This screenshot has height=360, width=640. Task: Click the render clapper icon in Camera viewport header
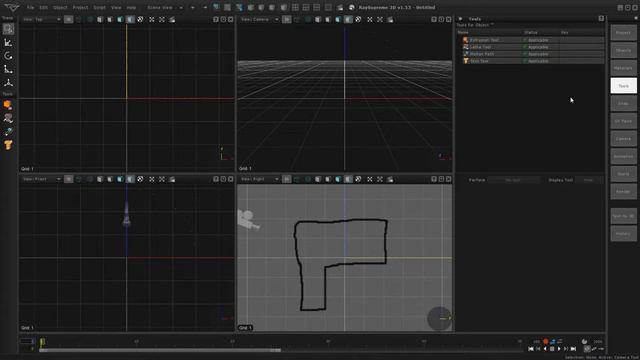pos(390,19)
